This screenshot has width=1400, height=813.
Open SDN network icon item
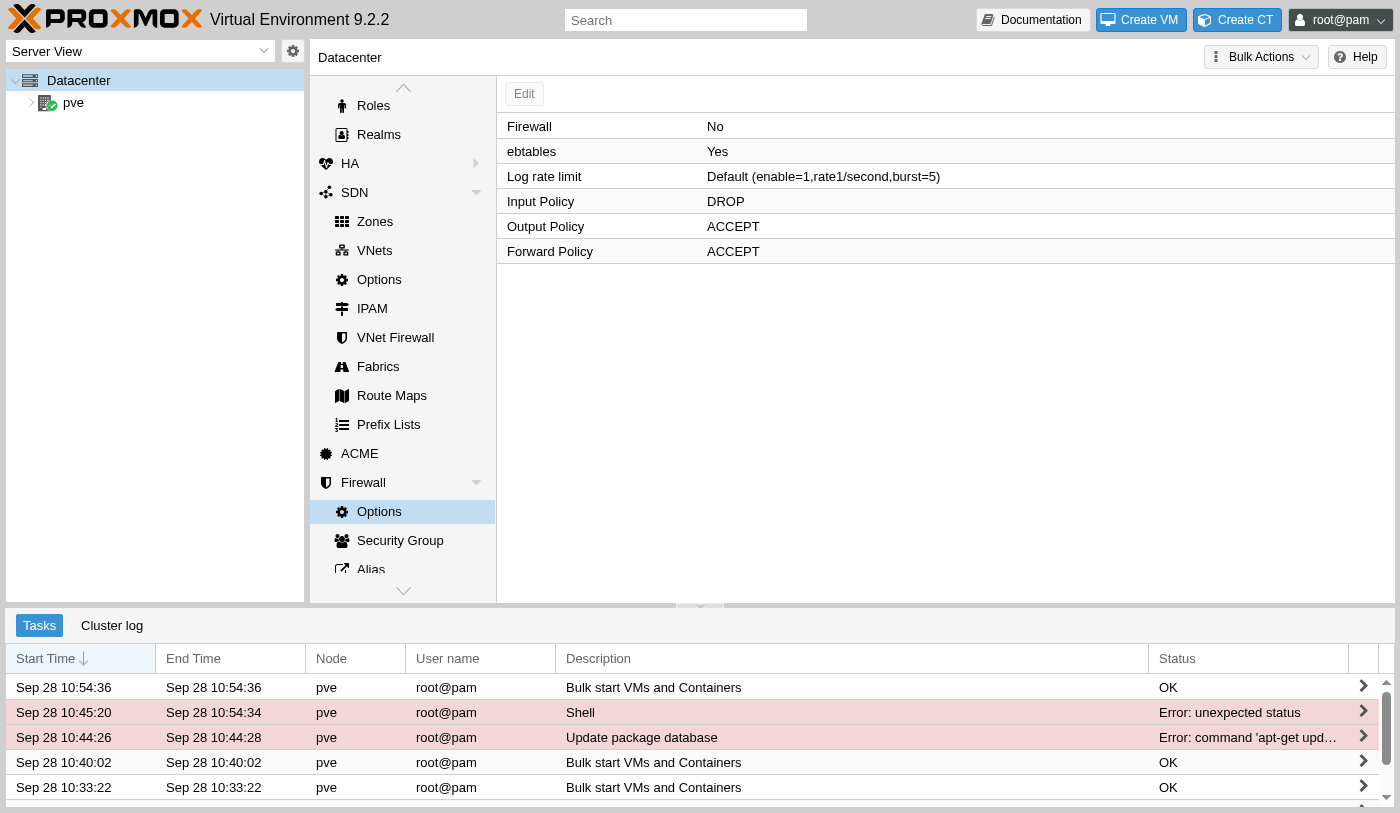pos(402,192)
